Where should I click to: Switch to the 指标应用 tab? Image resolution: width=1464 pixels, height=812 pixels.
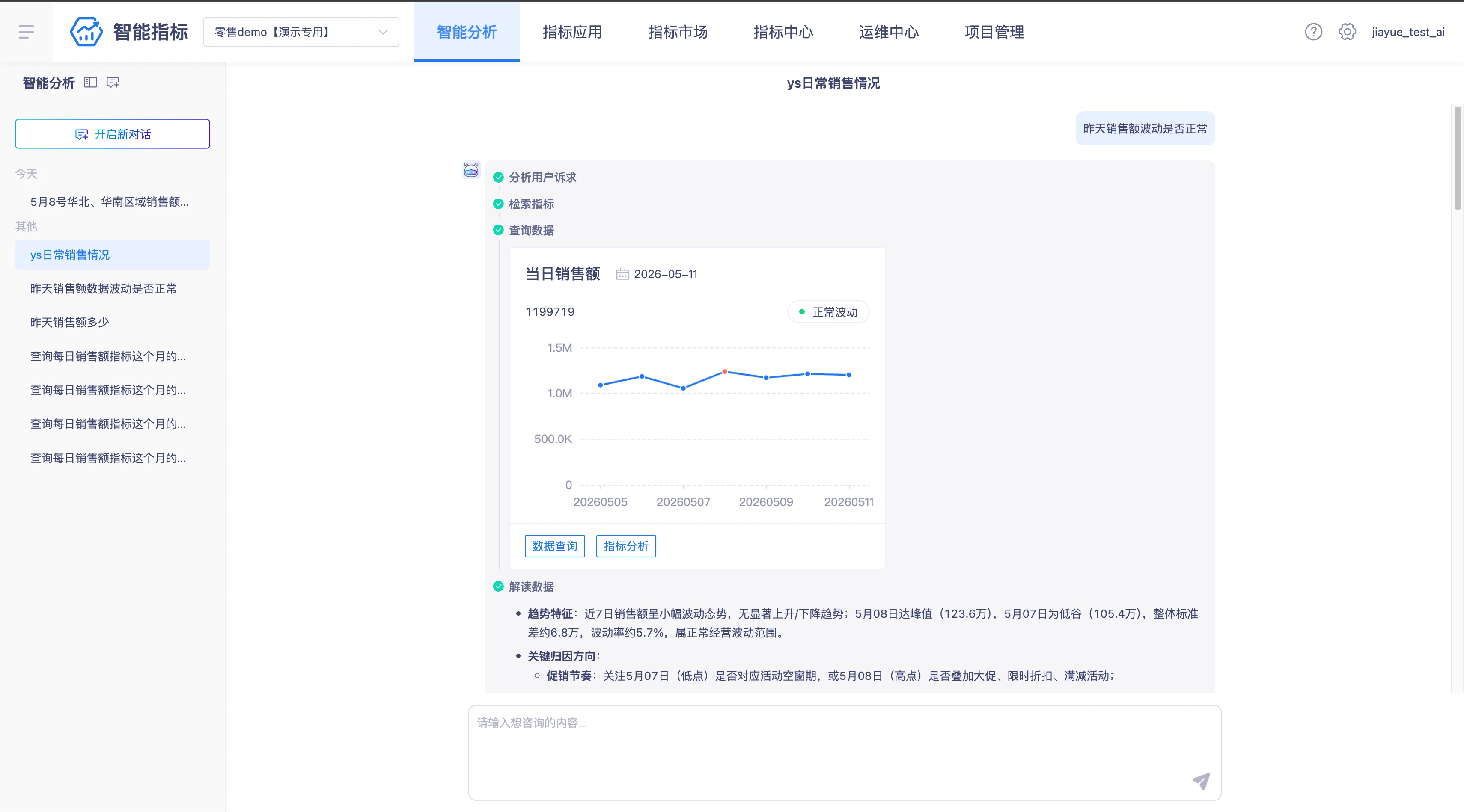point(572,32)
